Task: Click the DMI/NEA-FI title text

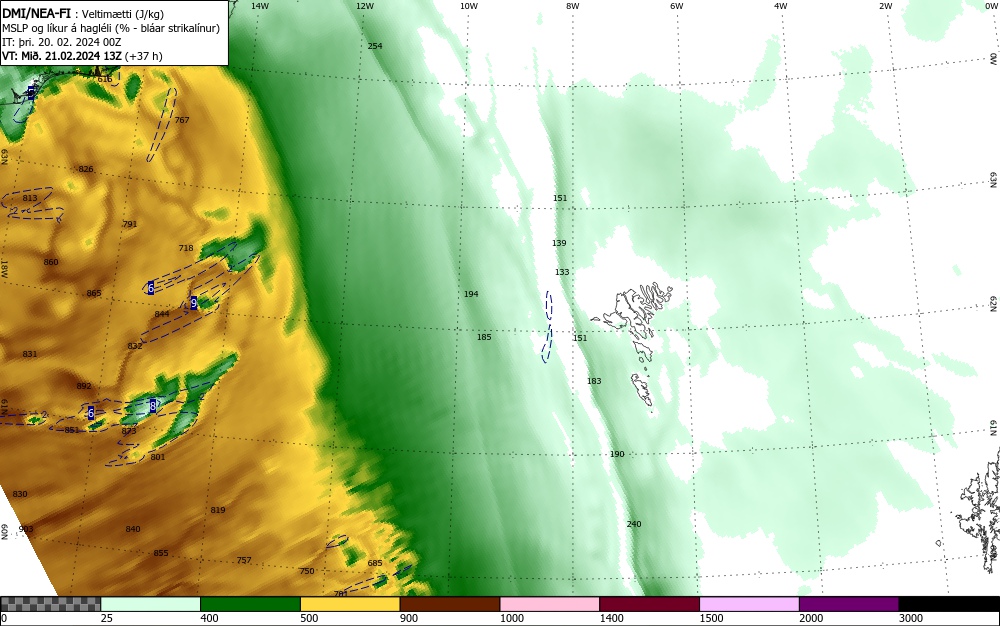Action: tap(36, 13)
